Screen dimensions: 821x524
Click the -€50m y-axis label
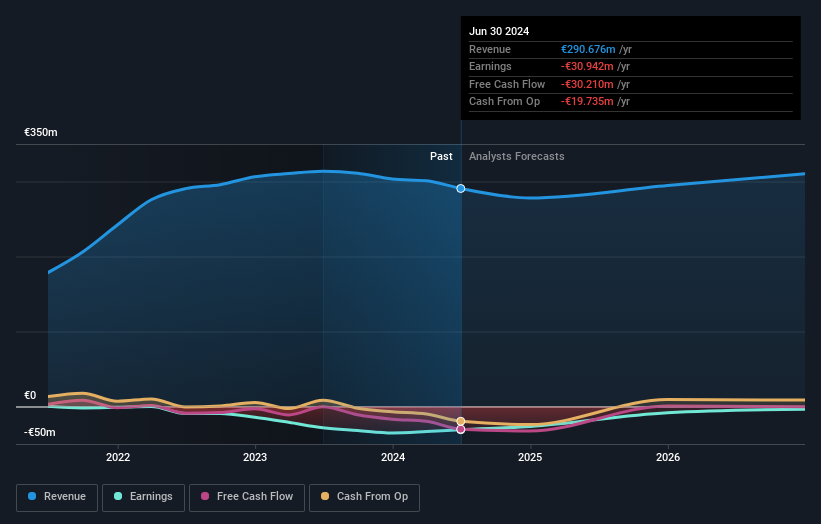(x=40, y=432)
